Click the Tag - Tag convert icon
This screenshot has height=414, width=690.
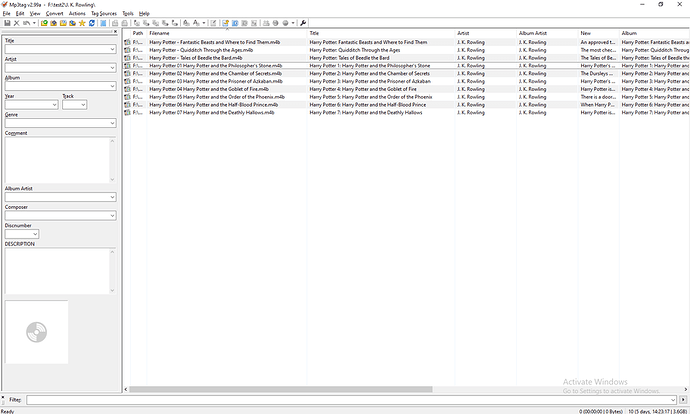pyautogui.click(x=175, y=23)
